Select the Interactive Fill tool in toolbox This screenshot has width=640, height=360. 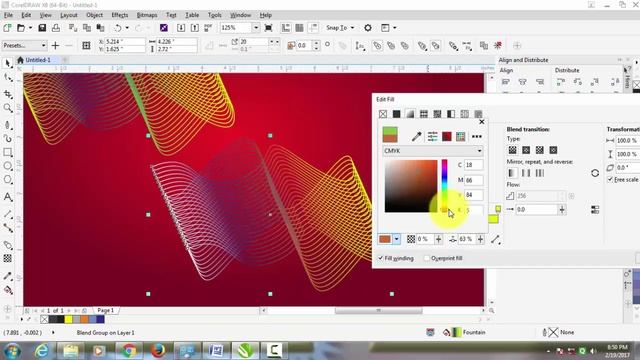(8, 290)
